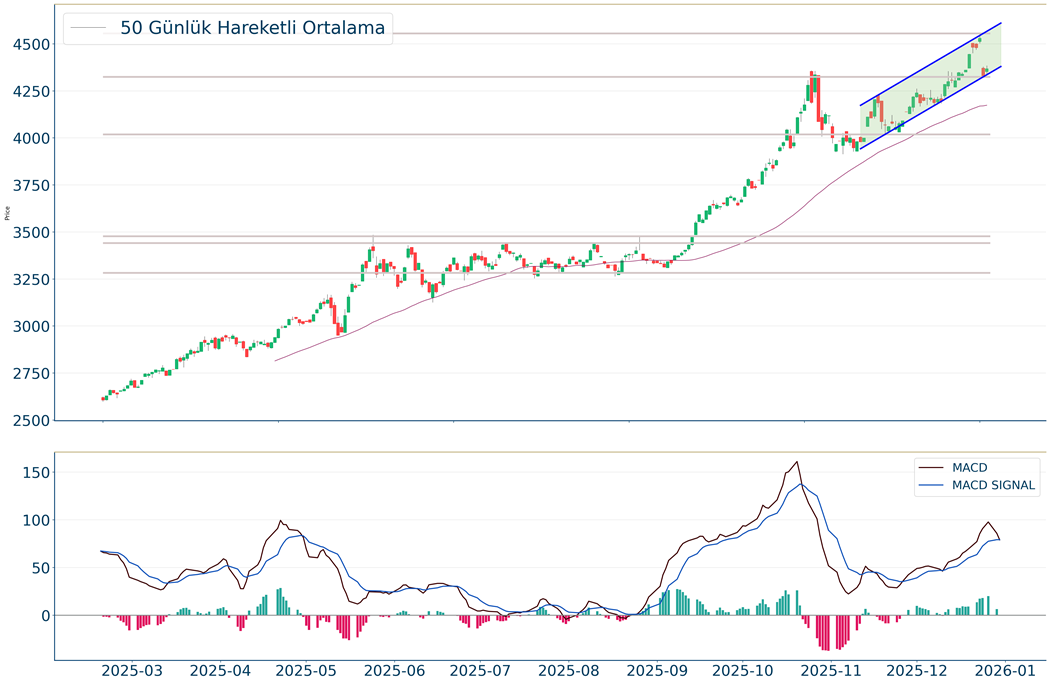Image resolution: width=1050 pixels, height=683 pixels.
Task: Click the blue MACD SIGNAL legend line sample
Action: pos(932,486)
